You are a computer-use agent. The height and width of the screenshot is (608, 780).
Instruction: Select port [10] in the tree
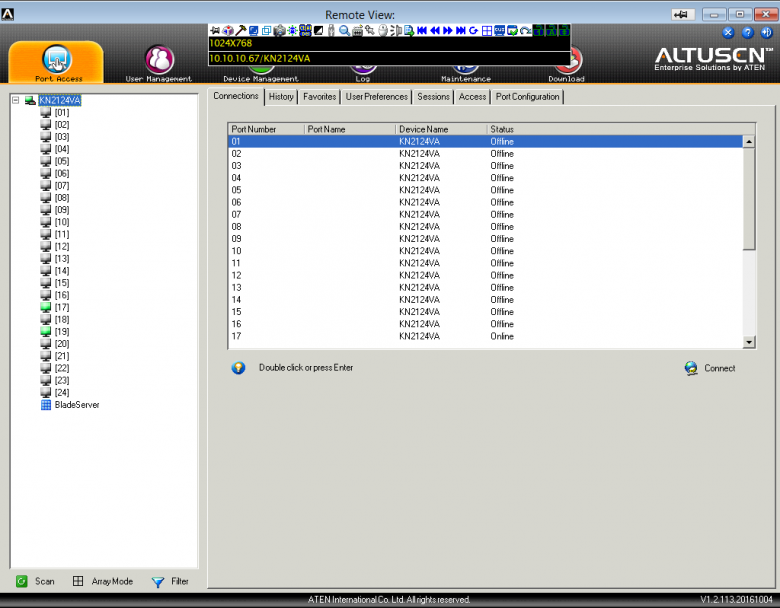click(x=62, y=222)
